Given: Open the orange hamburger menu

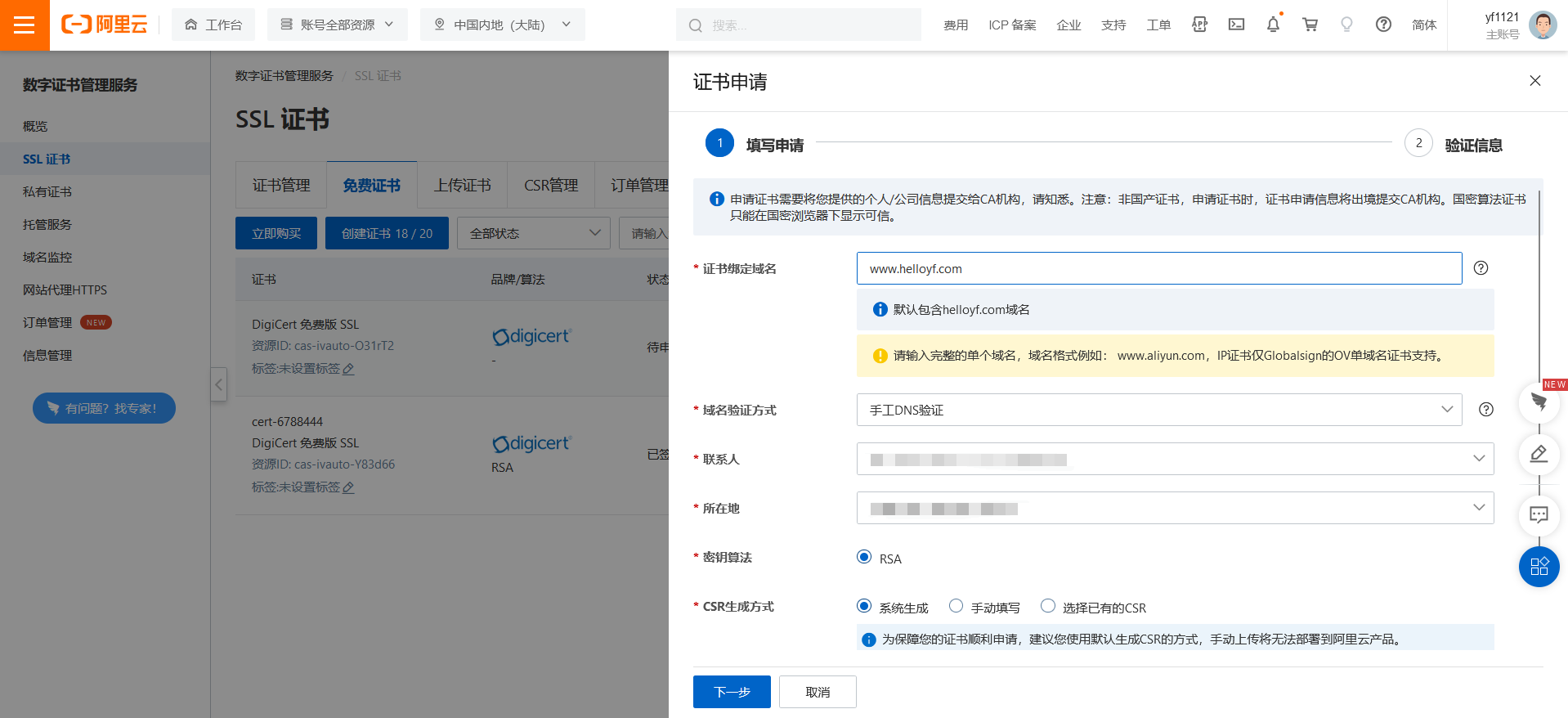Looking at the screenshot, I should pyautogui.click(x=25, y=25).
